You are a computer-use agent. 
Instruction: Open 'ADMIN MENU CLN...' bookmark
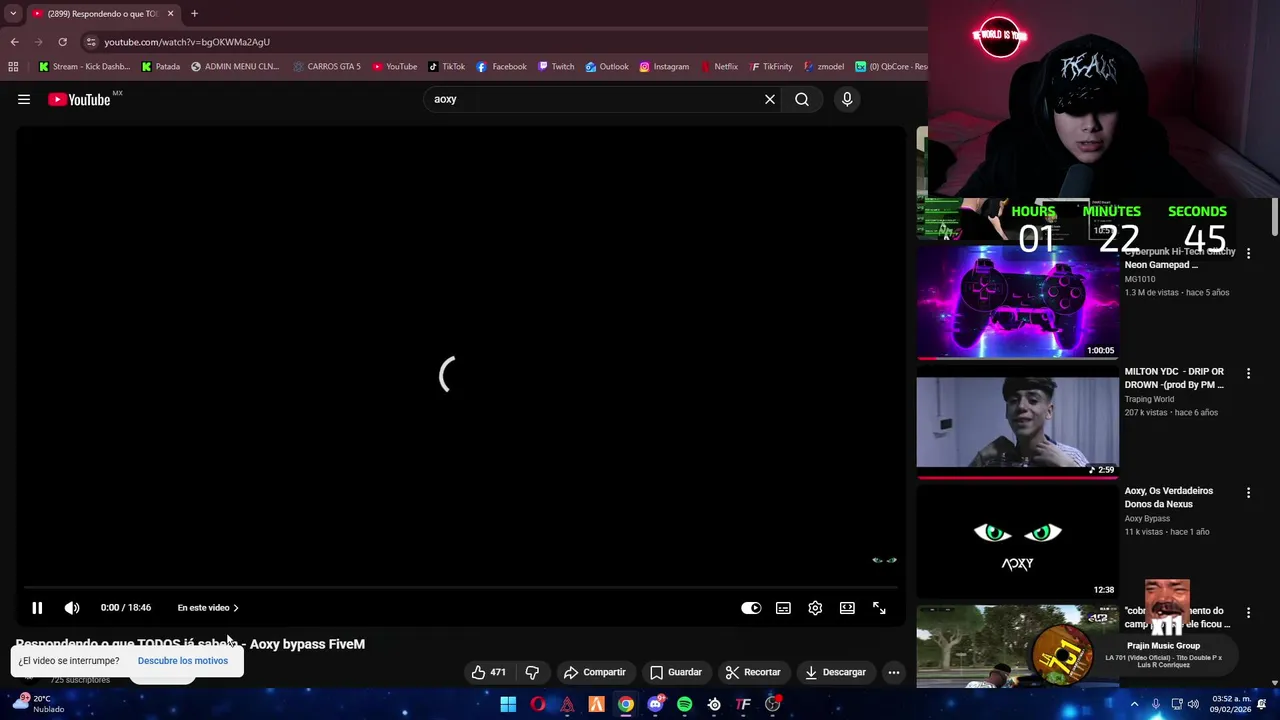[235, 67]
